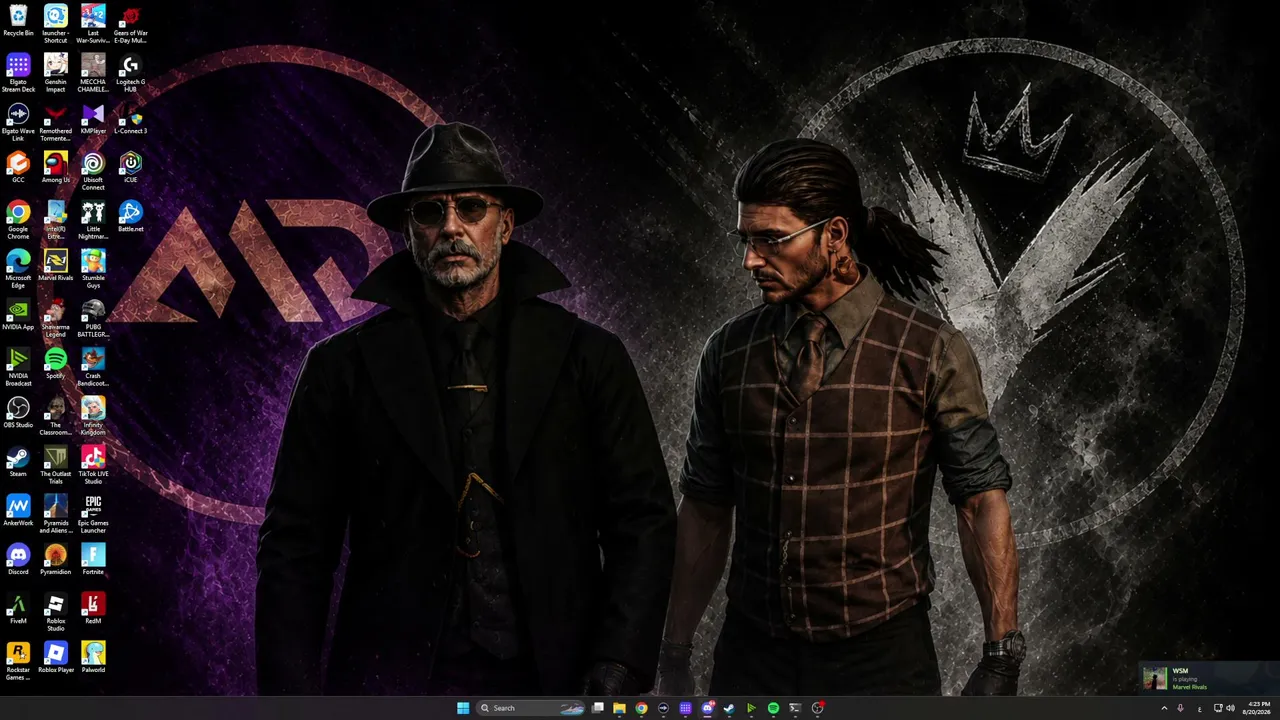
Task: Select the Crash Bandicoot desktop shortcut
Action: [x=93, y=367]
